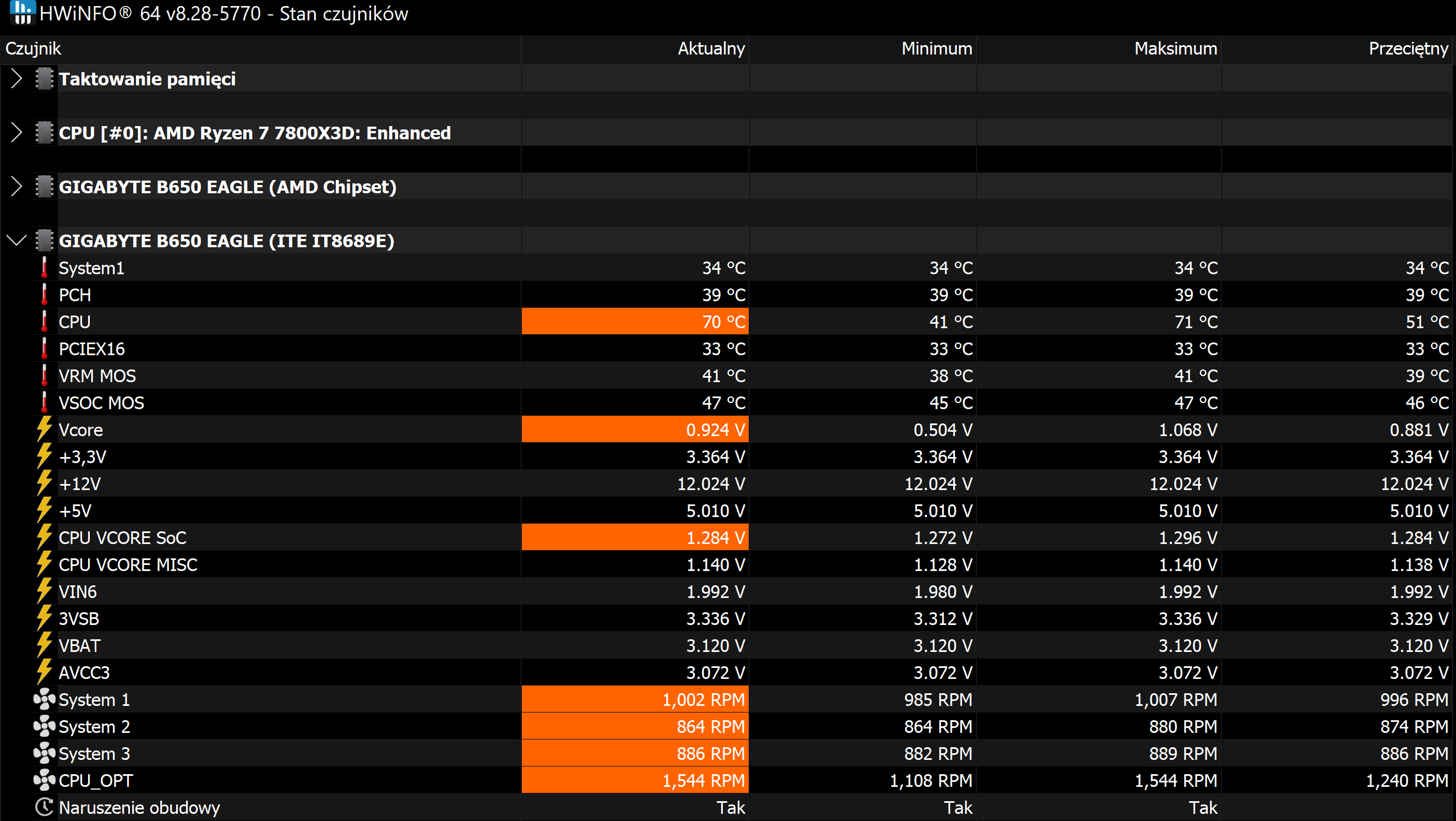Expand the GIGABYTE B650 EAGLE (AMD Chipset) group
Viewport: 1456px width, 821px height.
point(17,187)
